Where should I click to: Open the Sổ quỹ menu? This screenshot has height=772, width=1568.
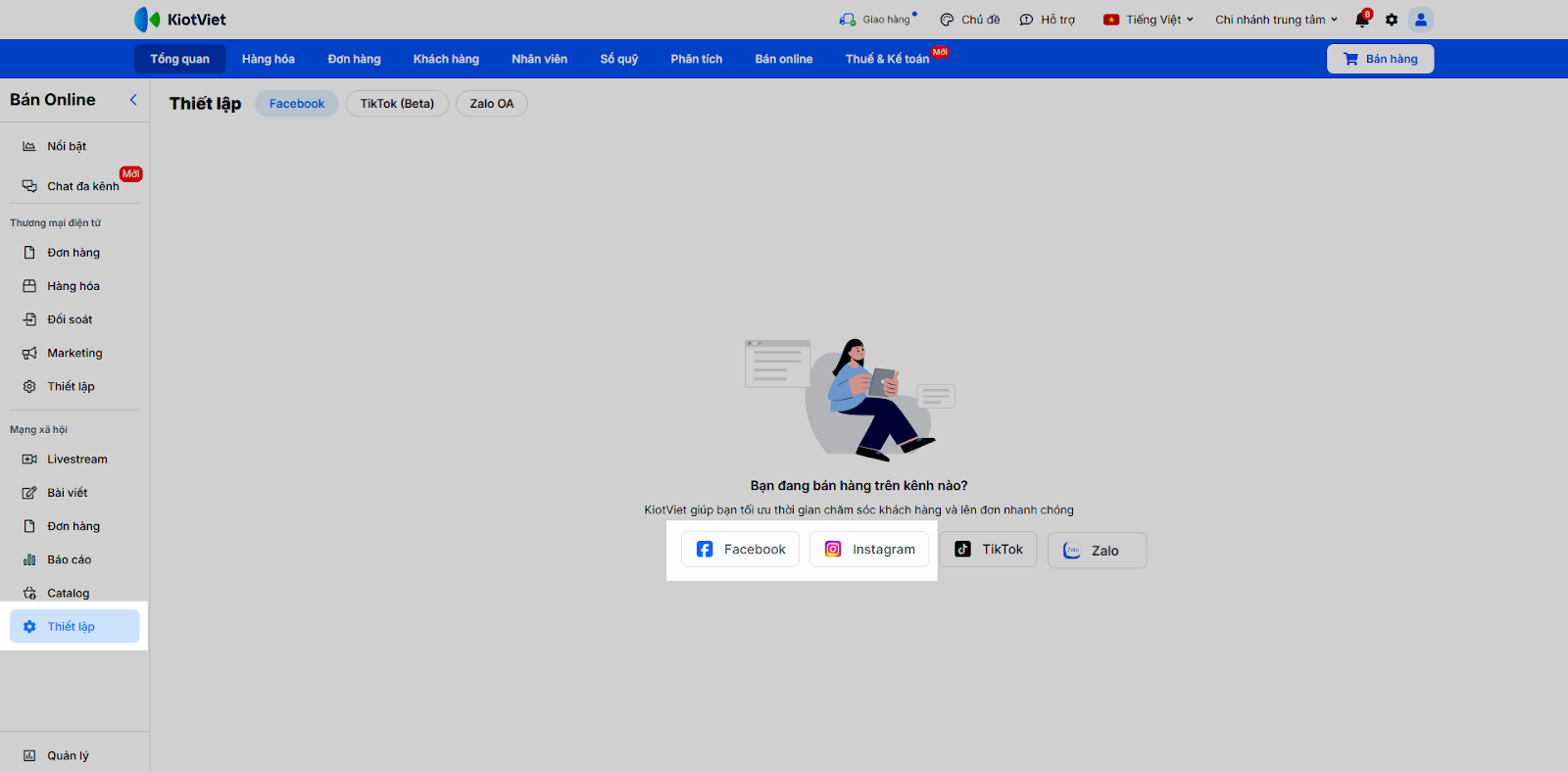point(619,59)
